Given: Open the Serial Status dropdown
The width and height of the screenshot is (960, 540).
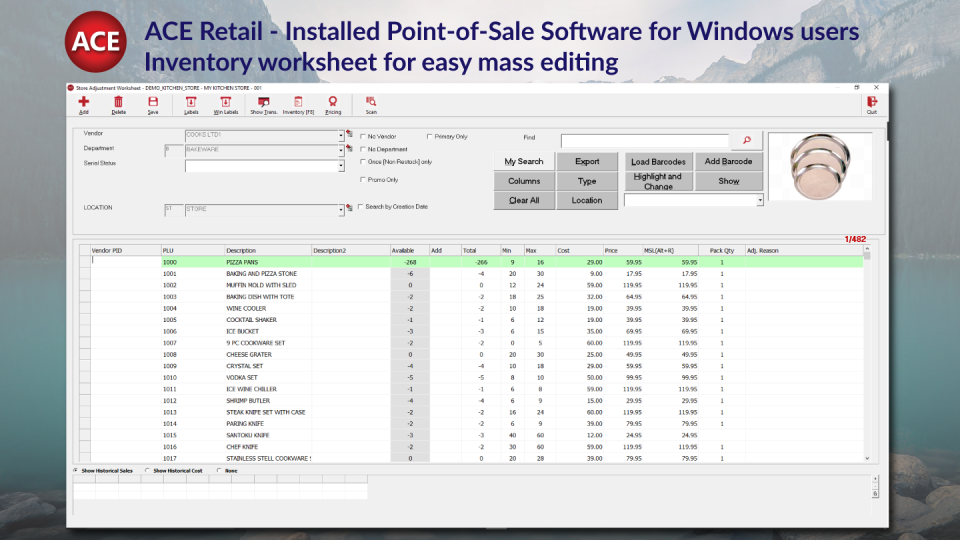Looking at the screenshot, I should pyautogui.click(x=340, y=165).
